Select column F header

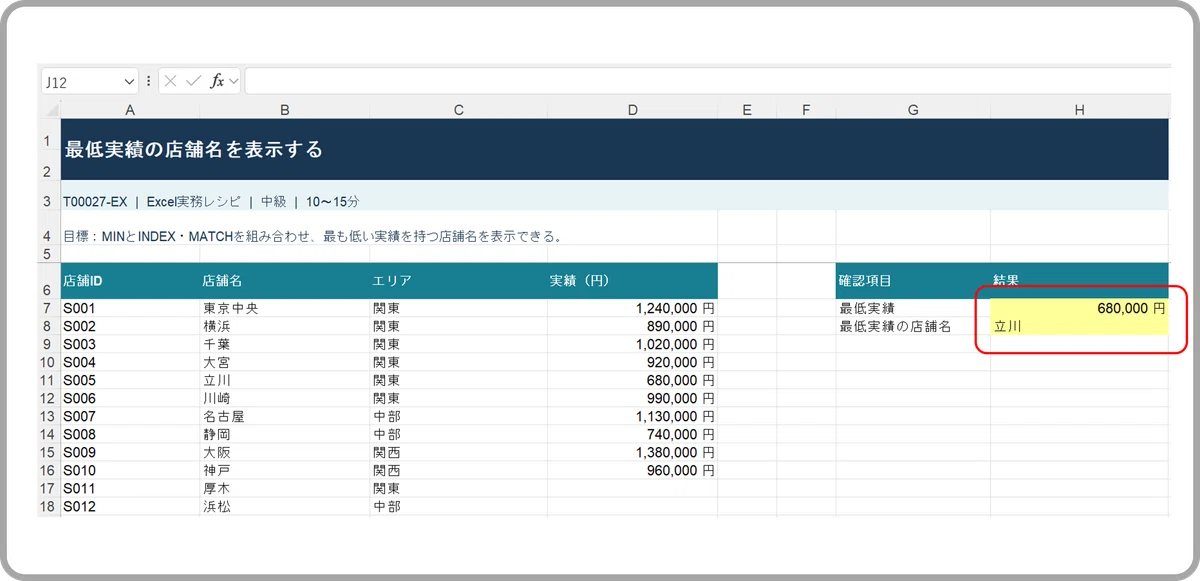coord(805,110)
